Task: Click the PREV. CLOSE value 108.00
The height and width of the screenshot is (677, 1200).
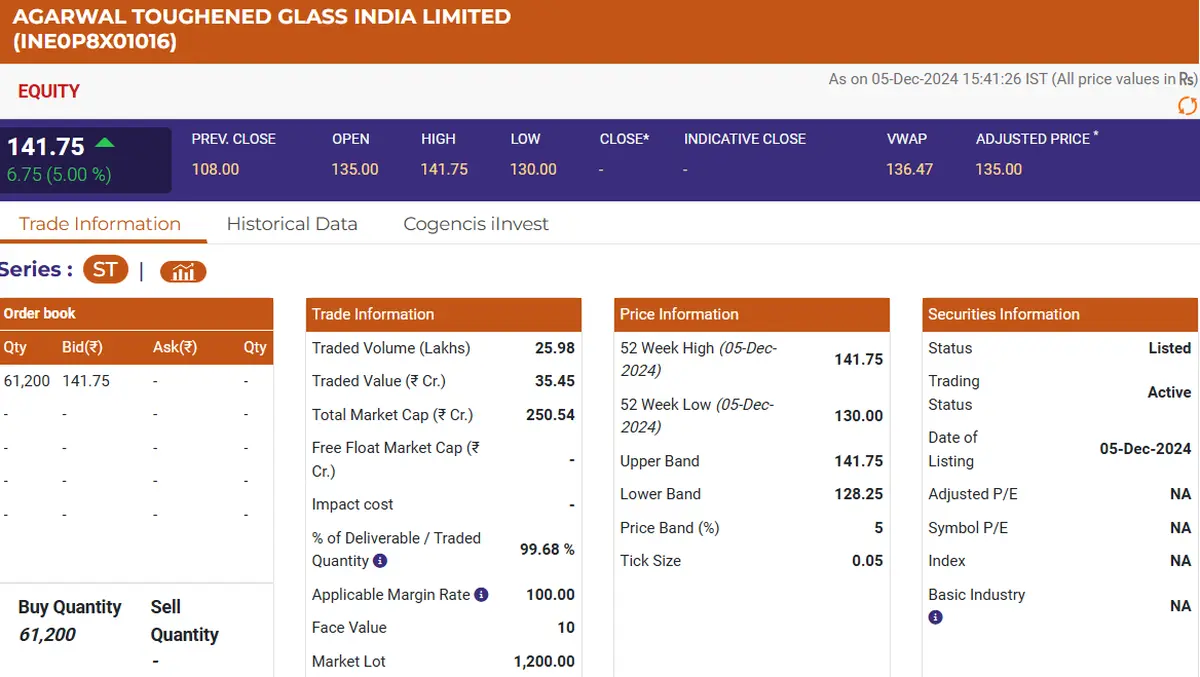Action: [216, 169]
